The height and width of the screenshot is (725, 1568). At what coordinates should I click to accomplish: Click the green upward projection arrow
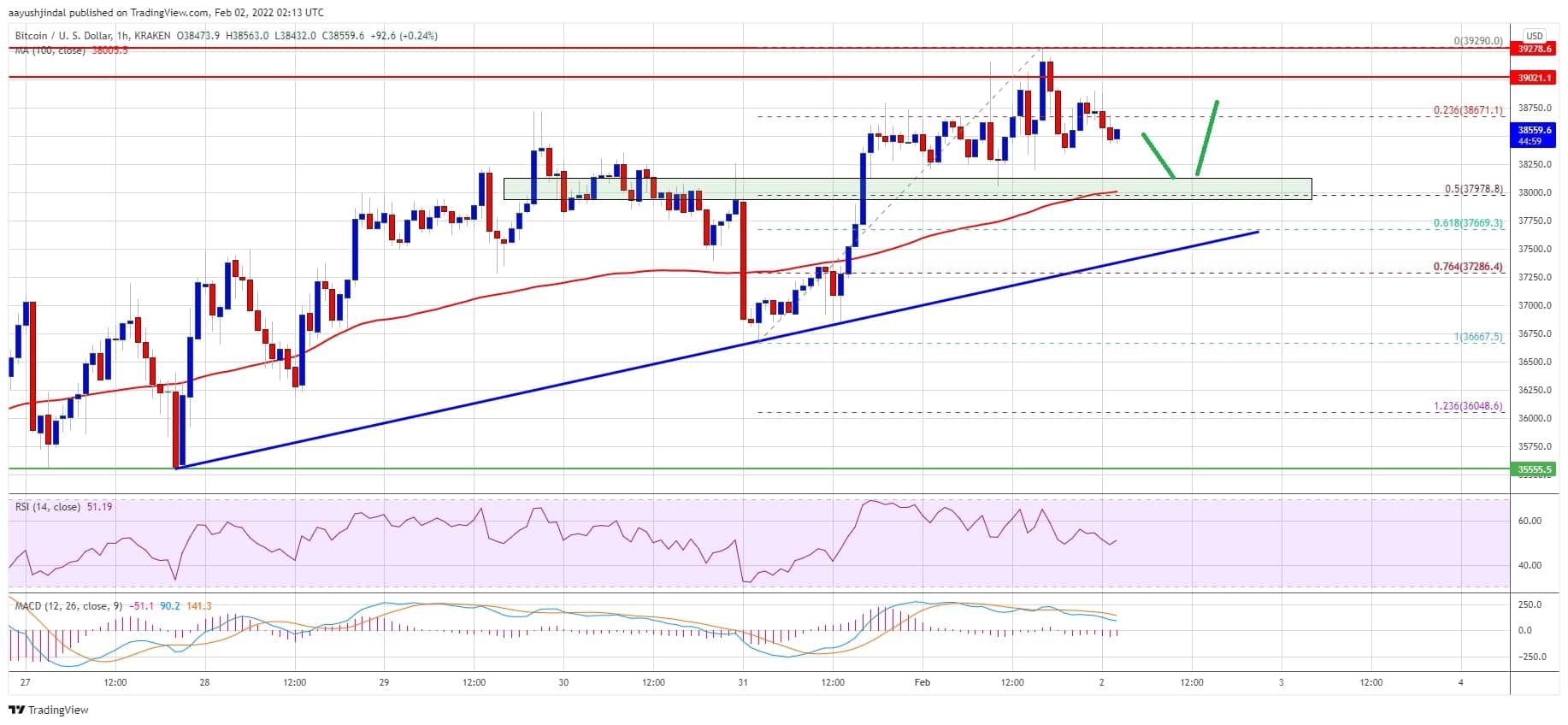pyautogui.click(x=1206, y=139)
